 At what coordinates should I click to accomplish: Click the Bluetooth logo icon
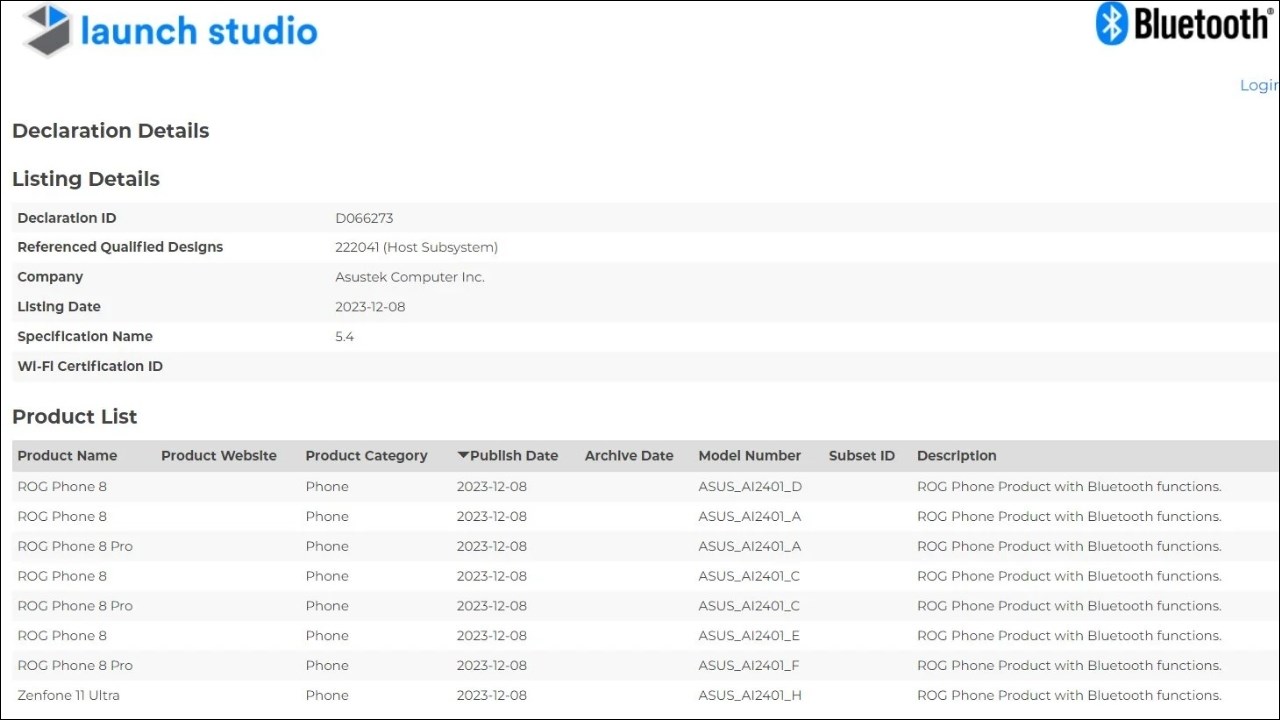click(x=1111, y=24)
